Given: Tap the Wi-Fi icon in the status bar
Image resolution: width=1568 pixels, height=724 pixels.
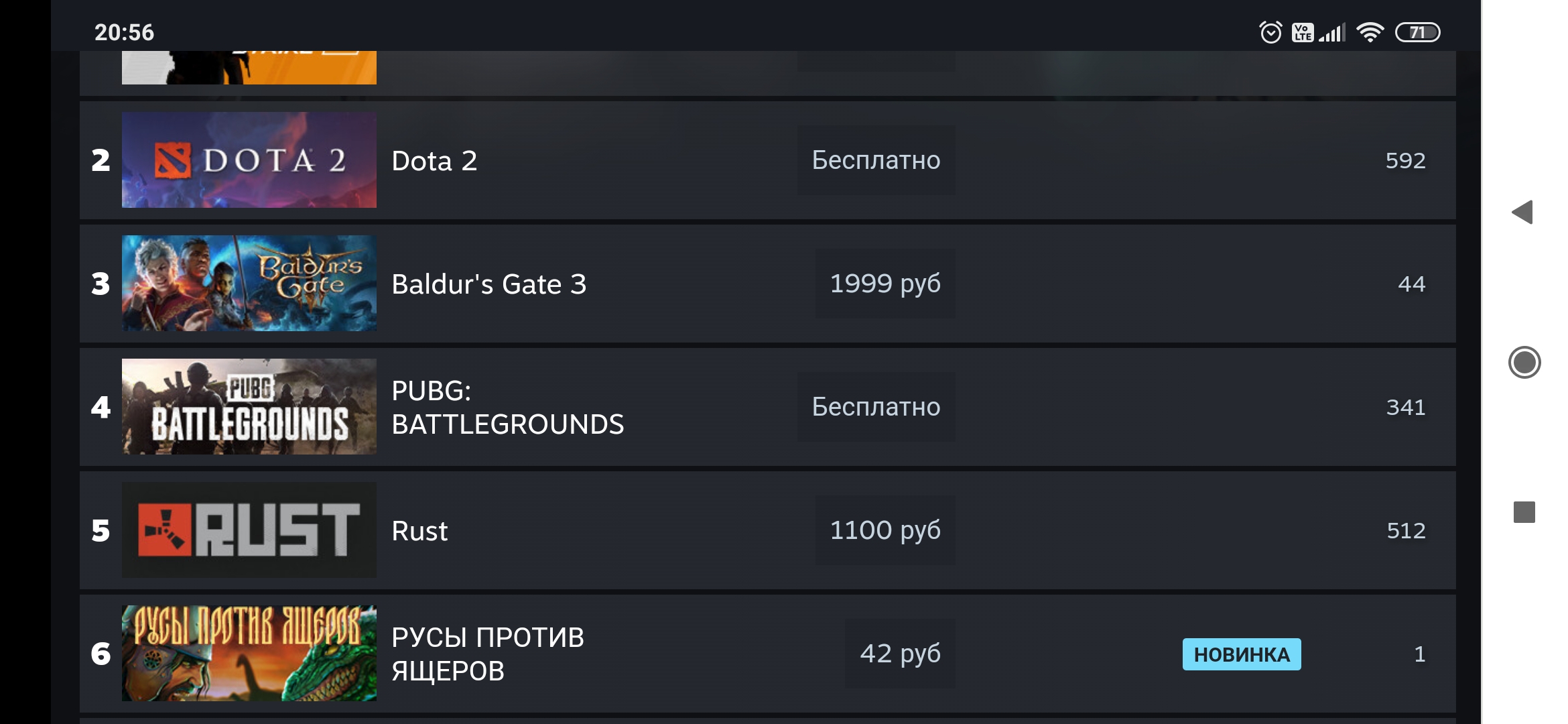Looking at the screenshot, I should 1370,32.
